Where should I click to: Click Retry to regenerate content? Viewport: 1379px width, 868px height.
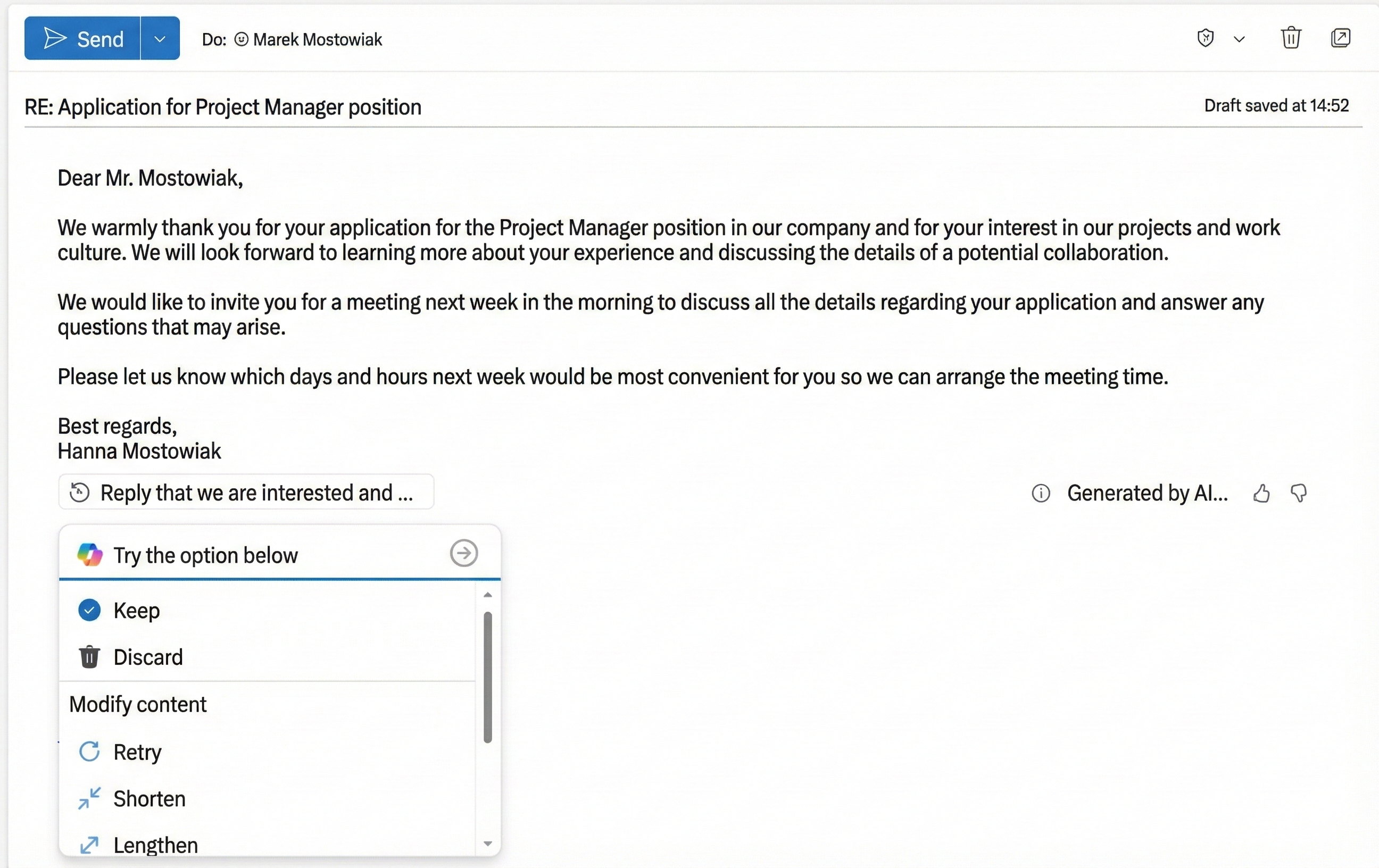coord(137,752)
